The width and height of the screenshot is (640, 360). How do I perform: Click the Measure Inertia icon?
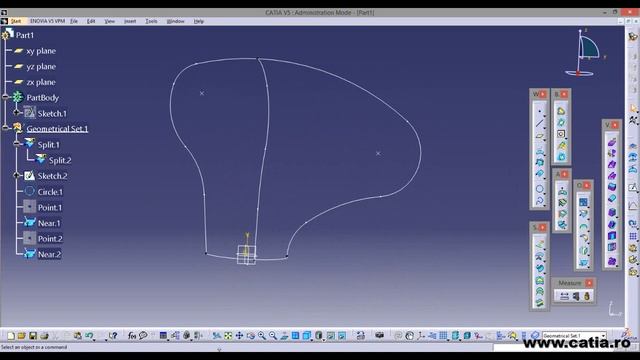point(587,296)
